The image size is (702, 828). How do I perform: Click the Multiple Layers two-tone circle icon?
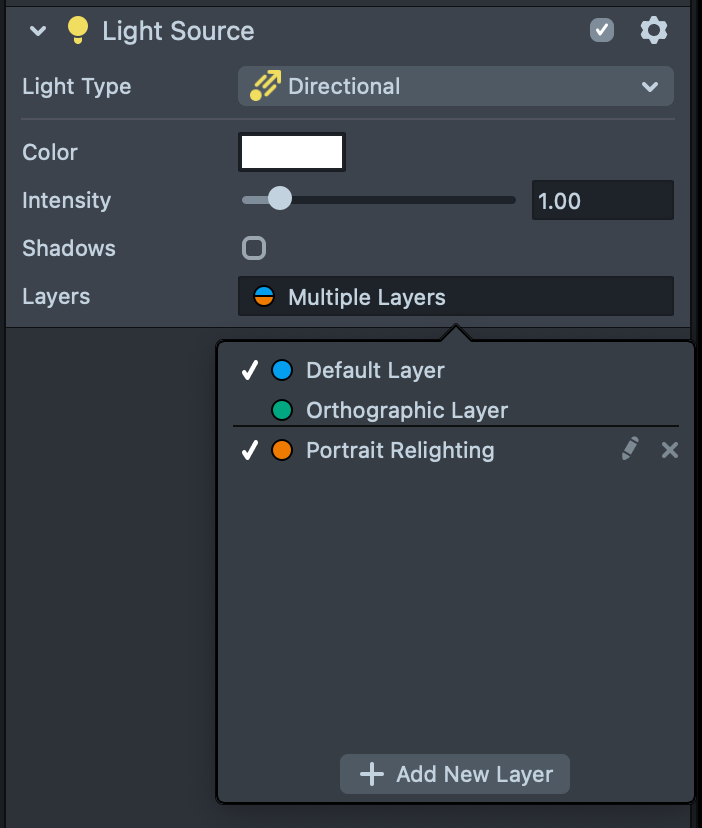tap(264, 297)
